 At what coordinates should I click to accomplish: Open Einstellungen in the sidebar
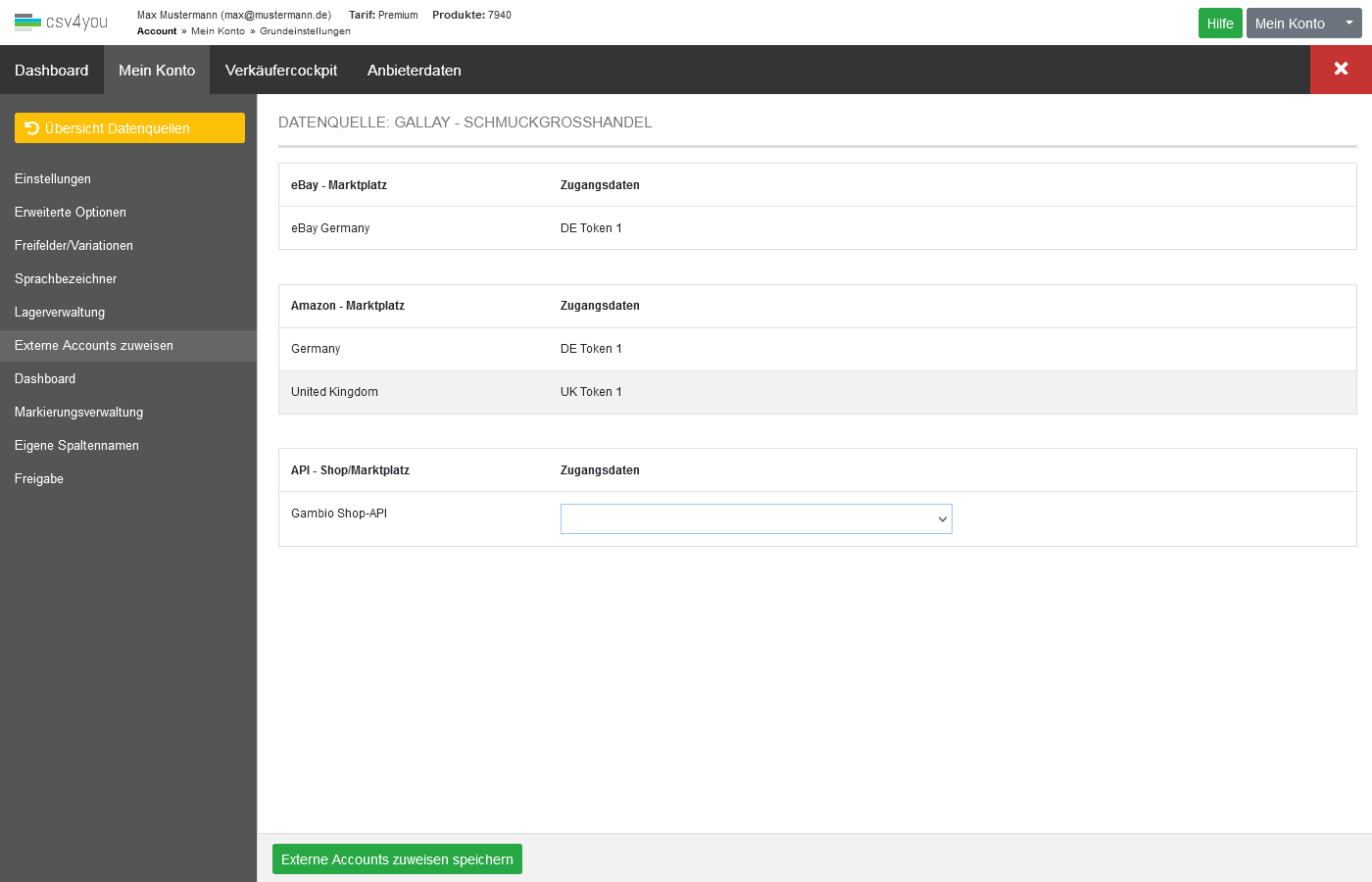click(x=53, y=179)
